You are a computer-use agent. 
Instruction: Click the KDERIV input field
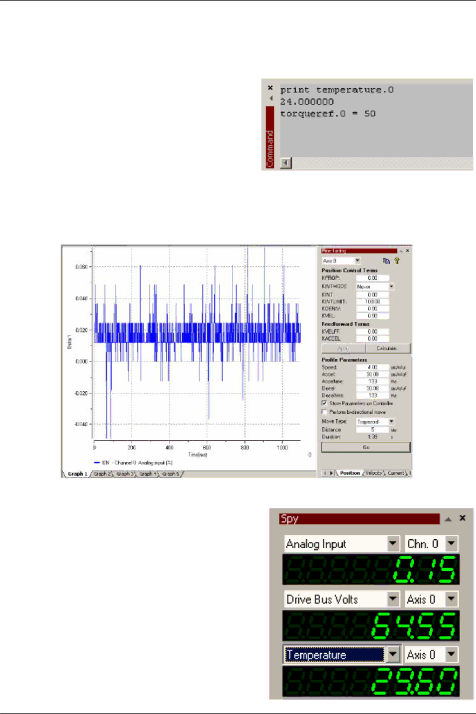tap(373, 309)
